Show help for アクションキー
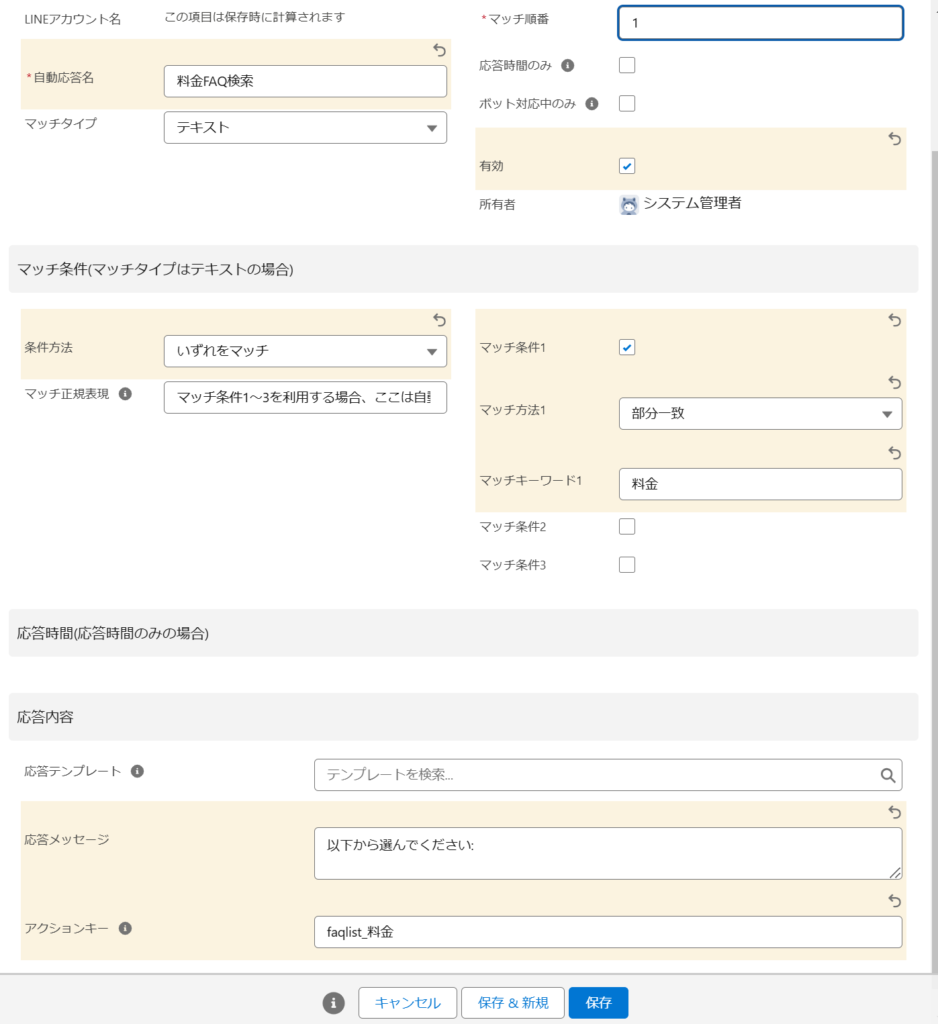938x1024 pixels. point(125,928)
